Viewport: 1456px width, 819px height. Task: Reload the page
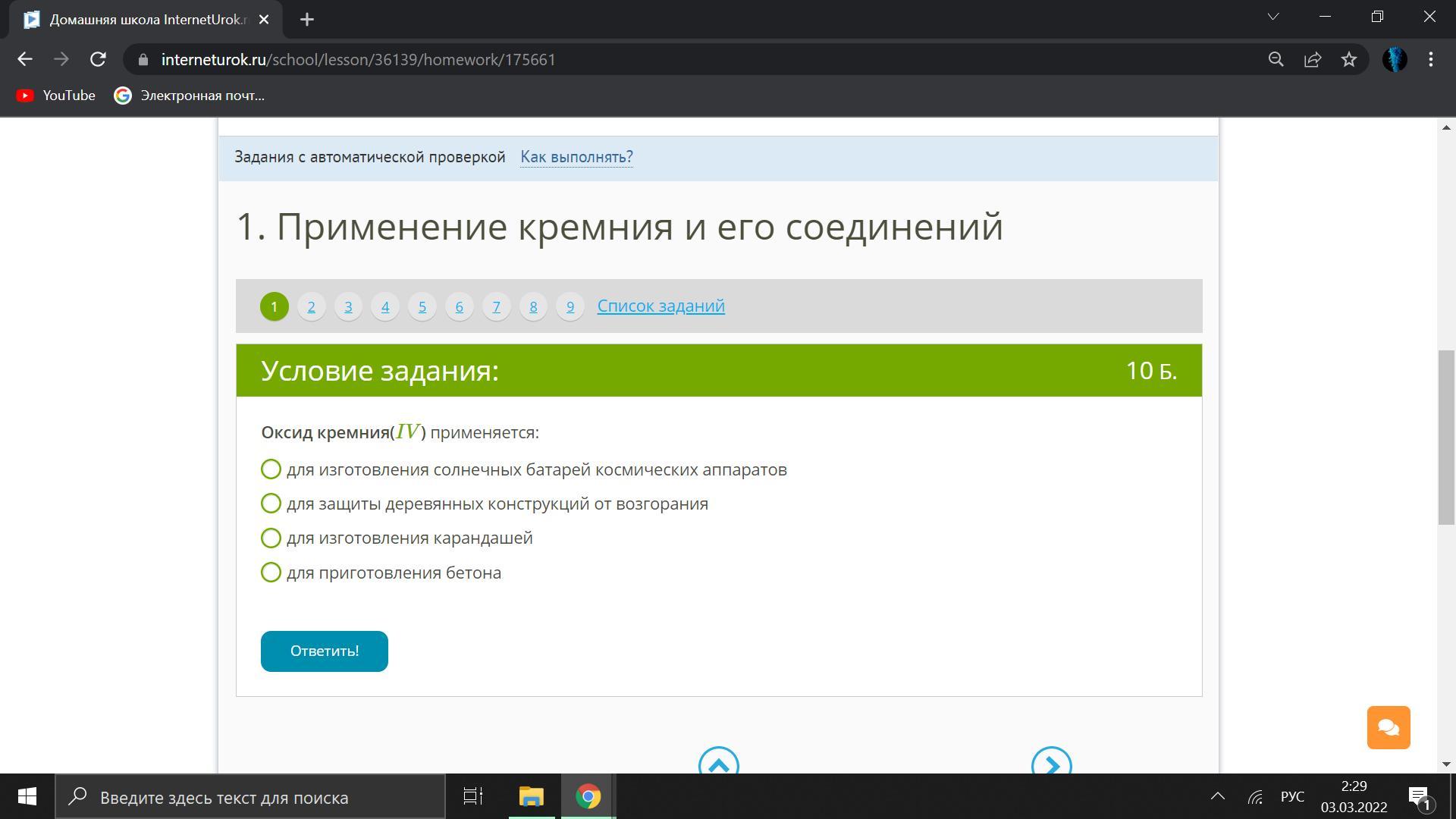point(98,59)
